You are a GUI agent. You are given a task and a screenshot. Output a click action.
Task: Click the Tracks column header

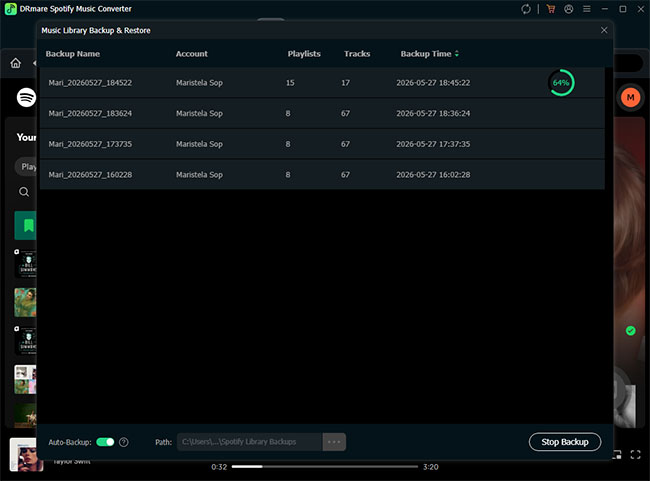[357, 54]
